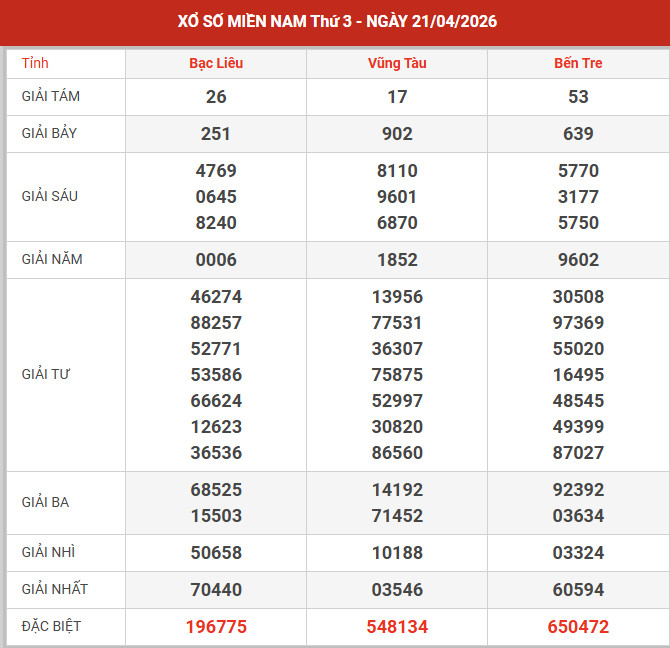Viewport: 670px width, 648px height.
Task: Open the Vũng Tàu province link
Action: (x=397, y=63)
